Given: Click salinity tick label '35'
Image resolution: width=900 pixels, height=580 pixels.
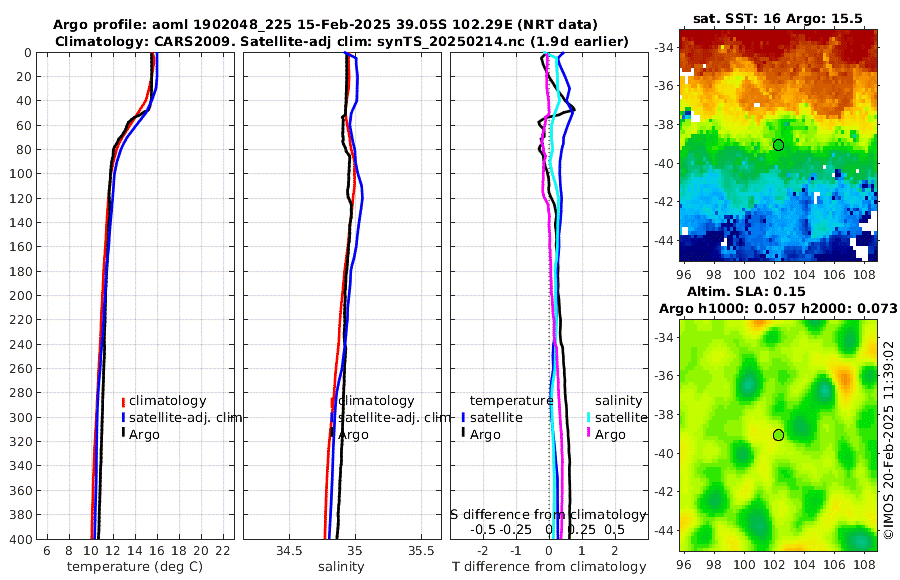Looking at the screenshot, I should pyautogui.click(x=355, y=551).
